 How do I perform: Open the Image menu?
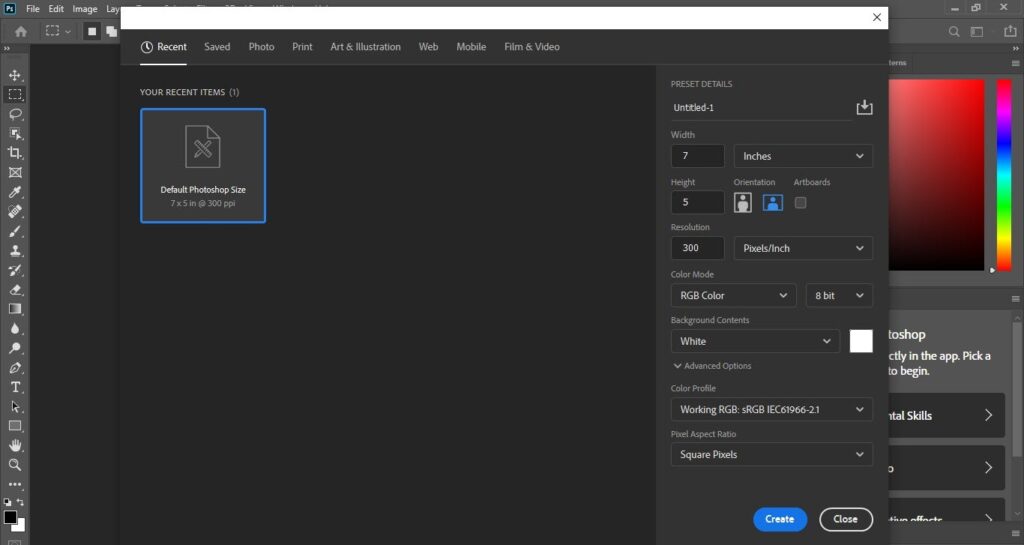(x=85, y=9)
